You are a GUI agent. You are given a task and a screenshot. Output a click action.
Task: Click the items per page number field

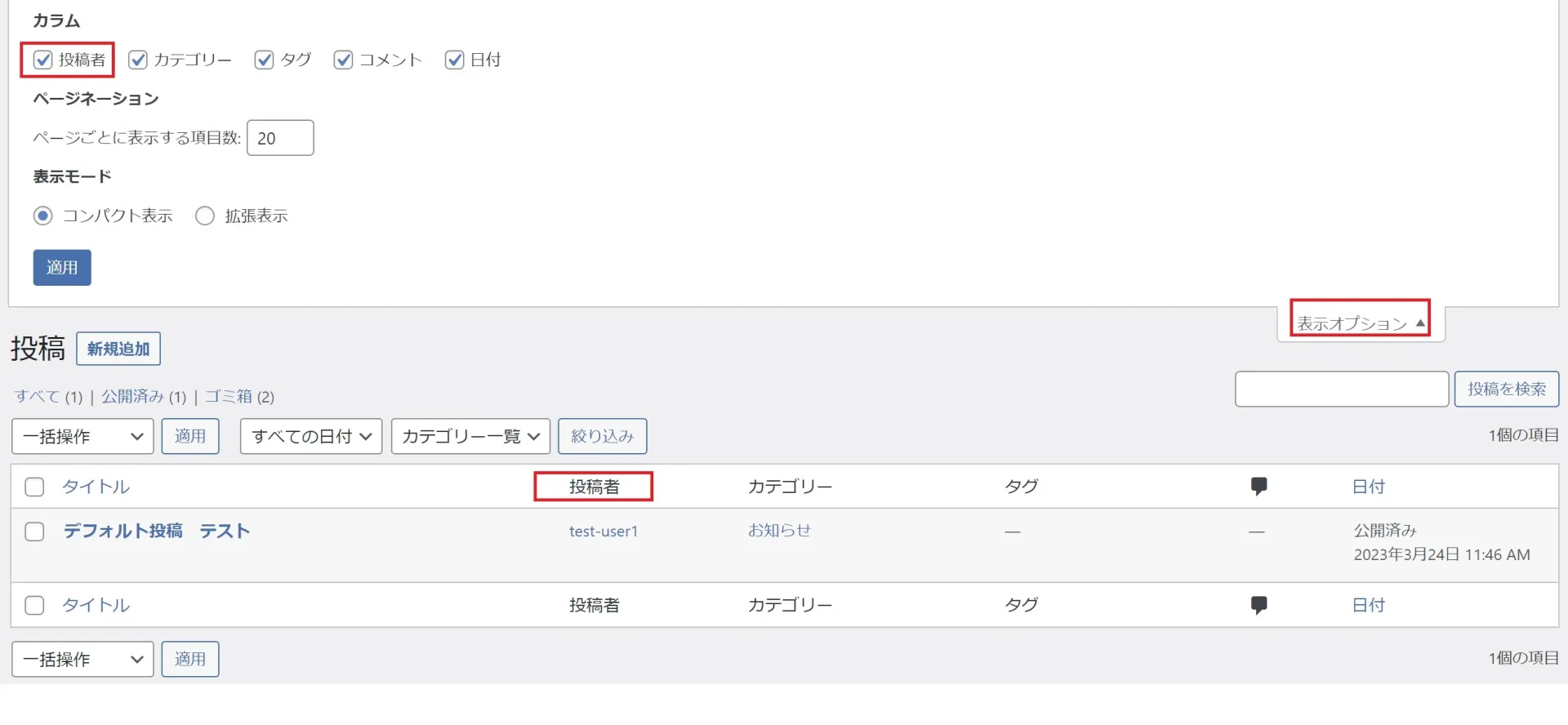(280, 138)
